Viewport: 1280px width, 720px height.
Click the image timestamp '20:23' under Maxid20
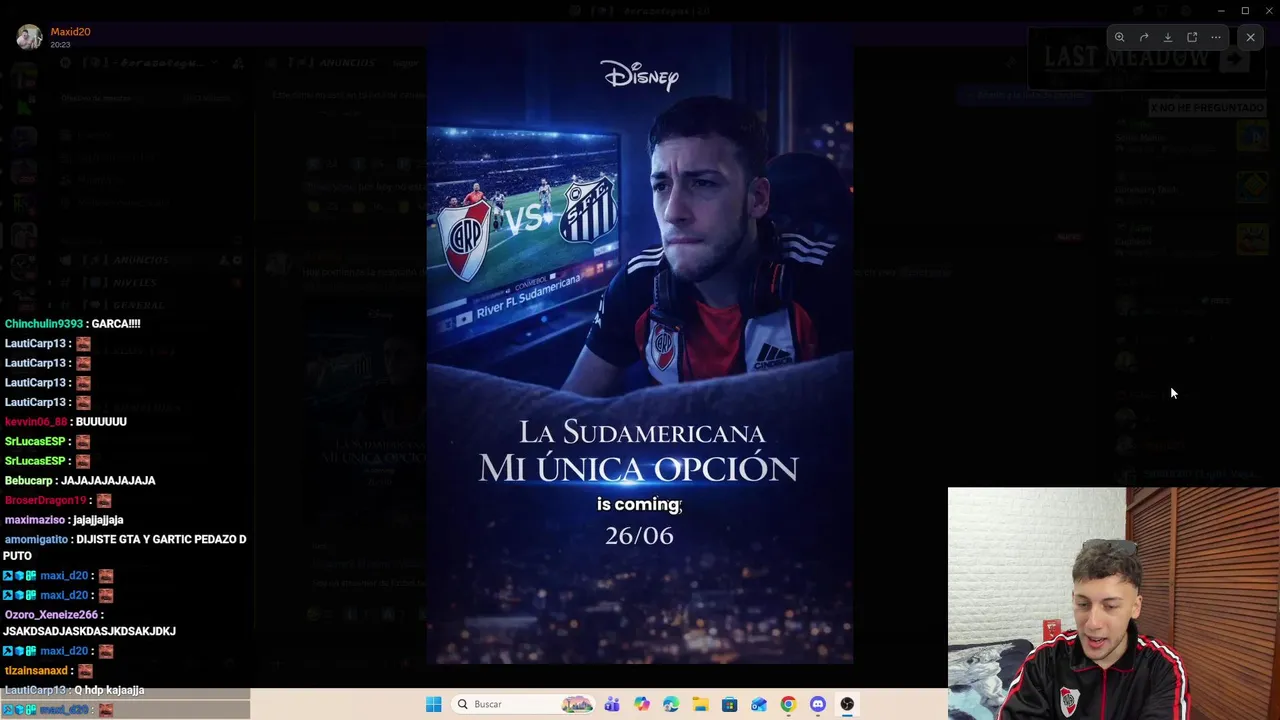[60, 45]
